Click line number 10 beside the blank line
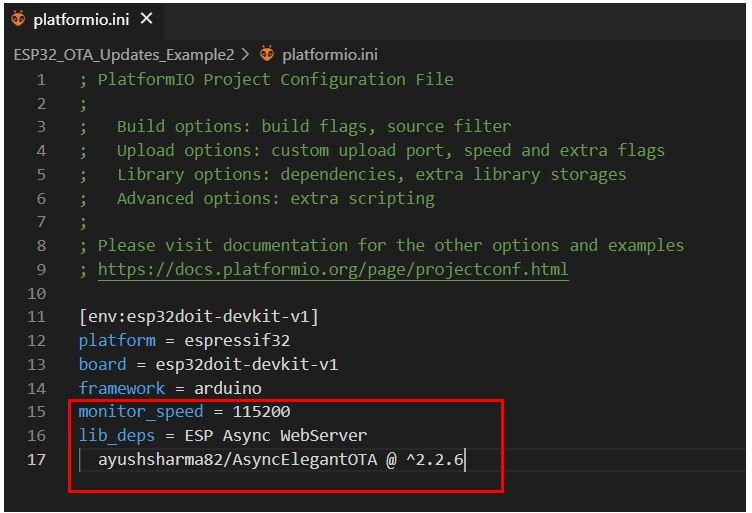 pos(36,293)
